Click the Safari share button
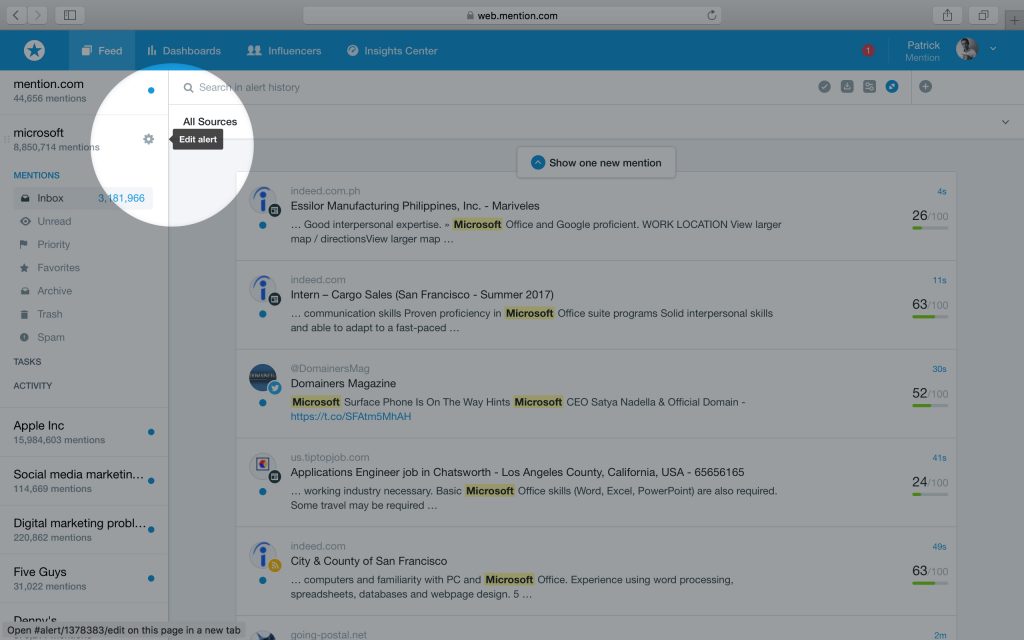This screenshot has height=640, width=1024. (948, 15)
